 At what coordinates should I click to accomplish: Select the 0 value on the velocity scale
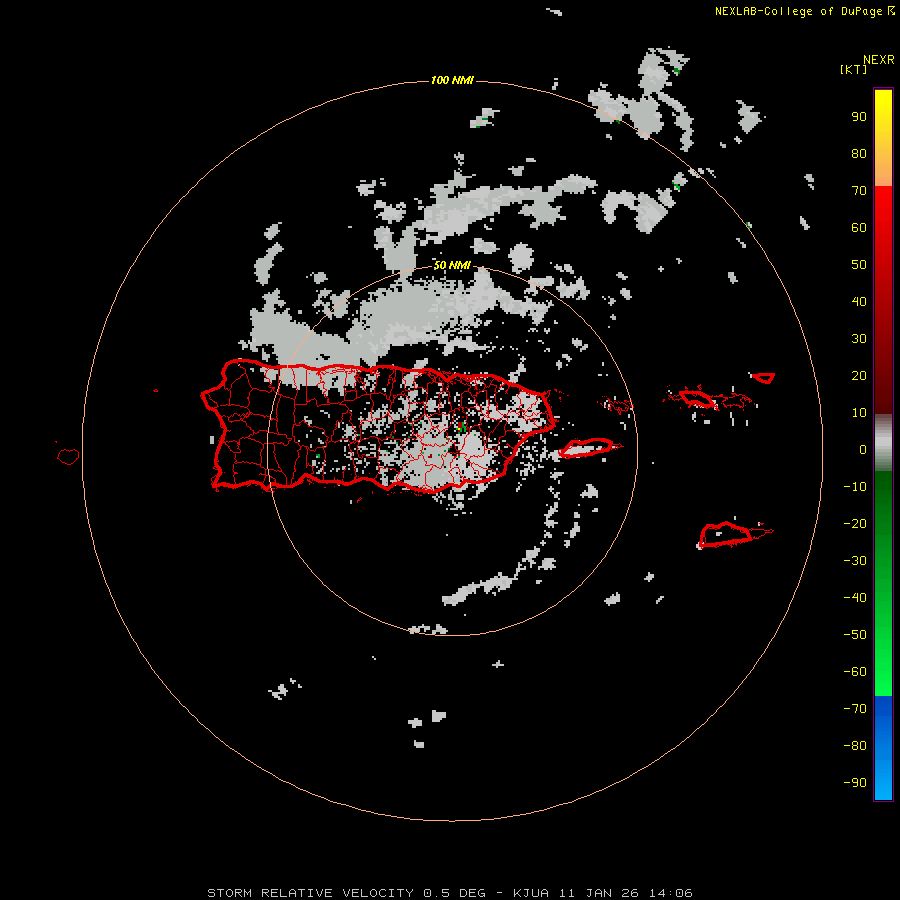(x=863, y=450)
